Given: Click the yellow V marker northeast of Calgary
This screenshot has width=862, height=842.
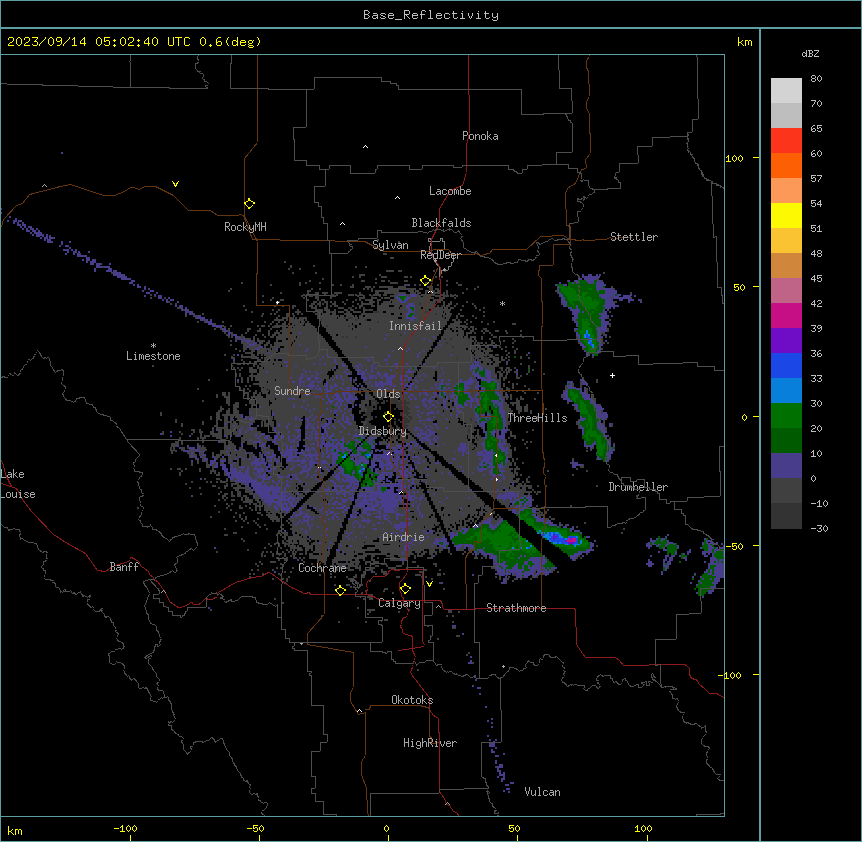Looking at the screenshot, I should (x=429, y=584).
